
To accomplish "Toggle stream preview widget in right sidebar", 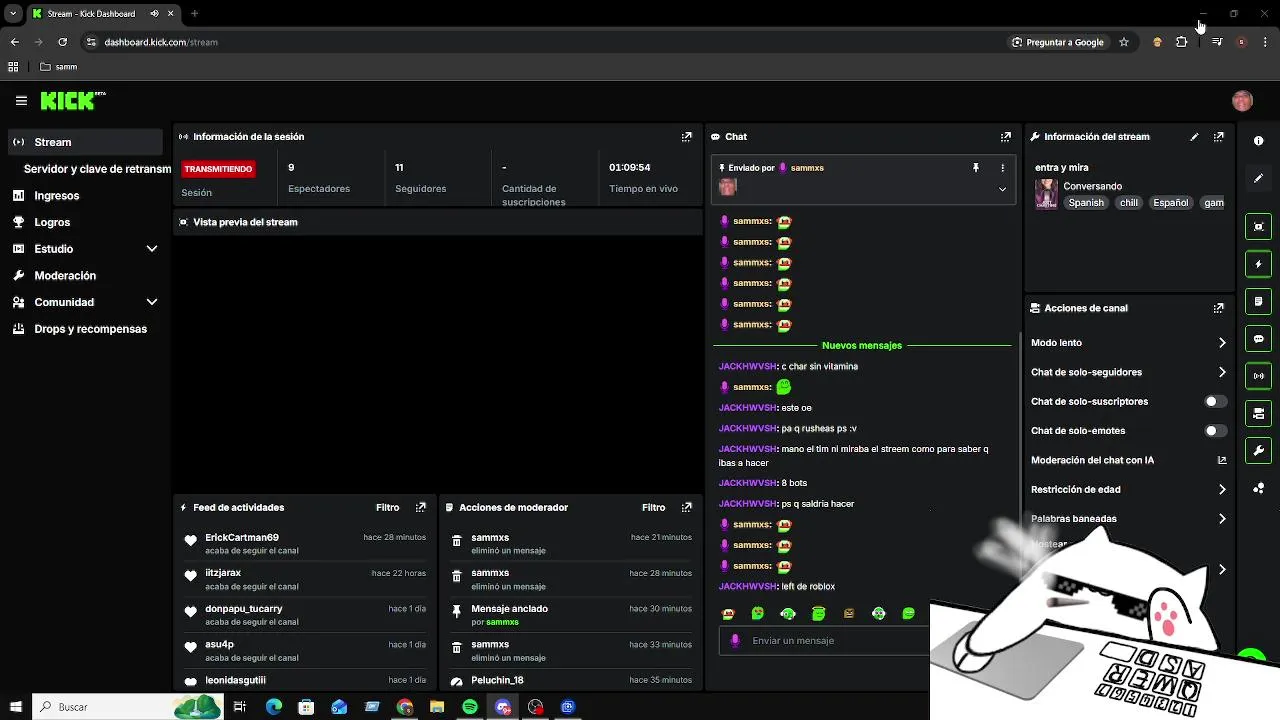I will (x=1259, y=227).
